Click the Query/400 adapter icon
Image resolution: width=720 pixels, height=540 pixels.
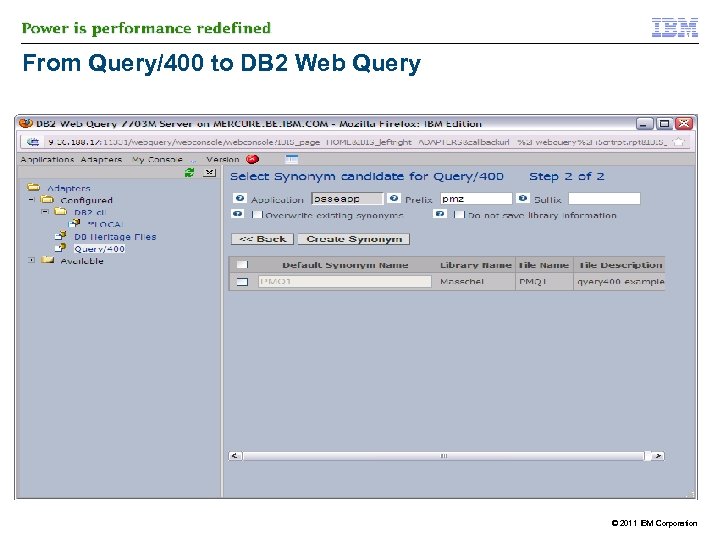click(61, 248)
